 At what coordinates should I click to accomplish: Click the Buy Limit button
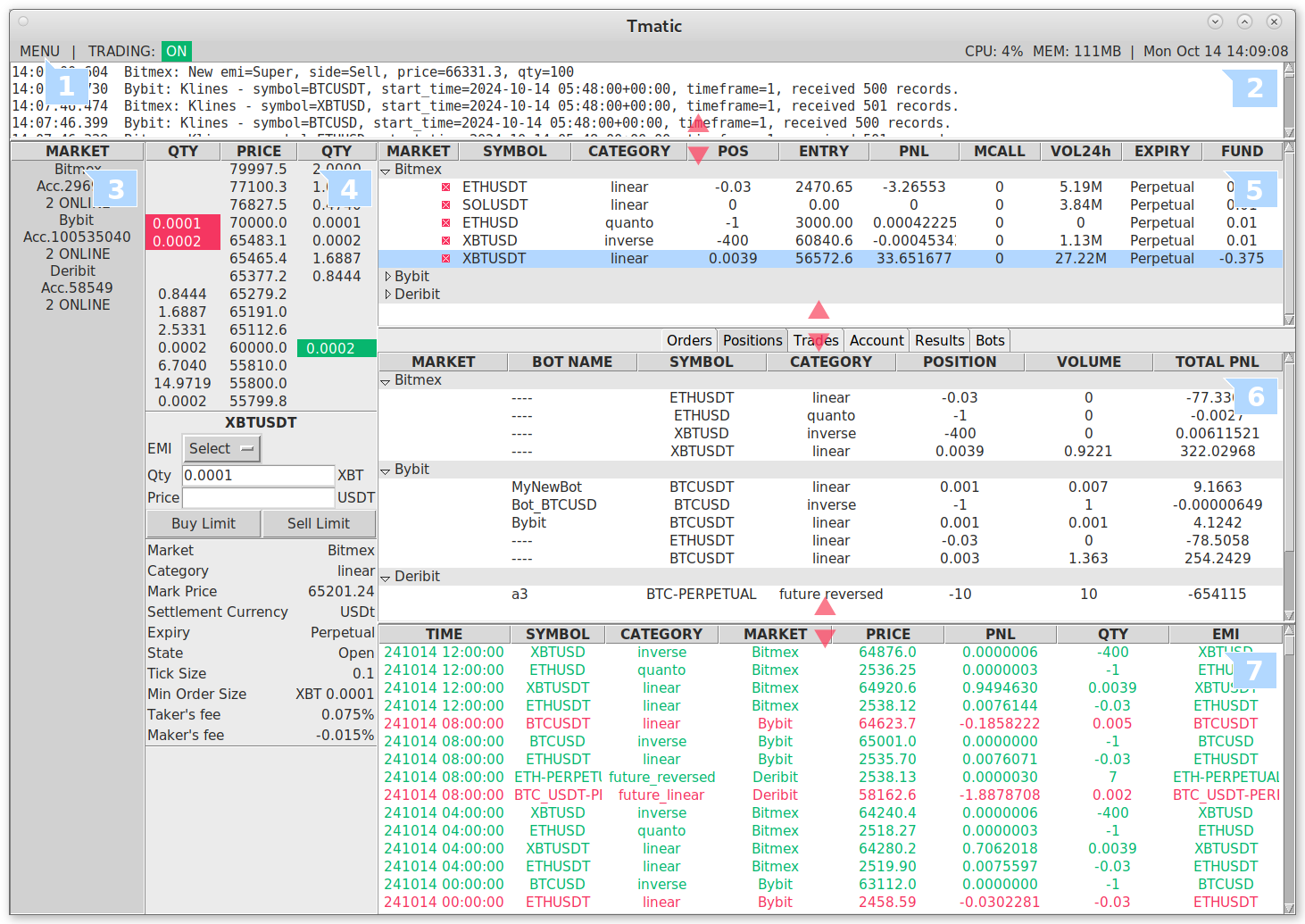(204, 523)
